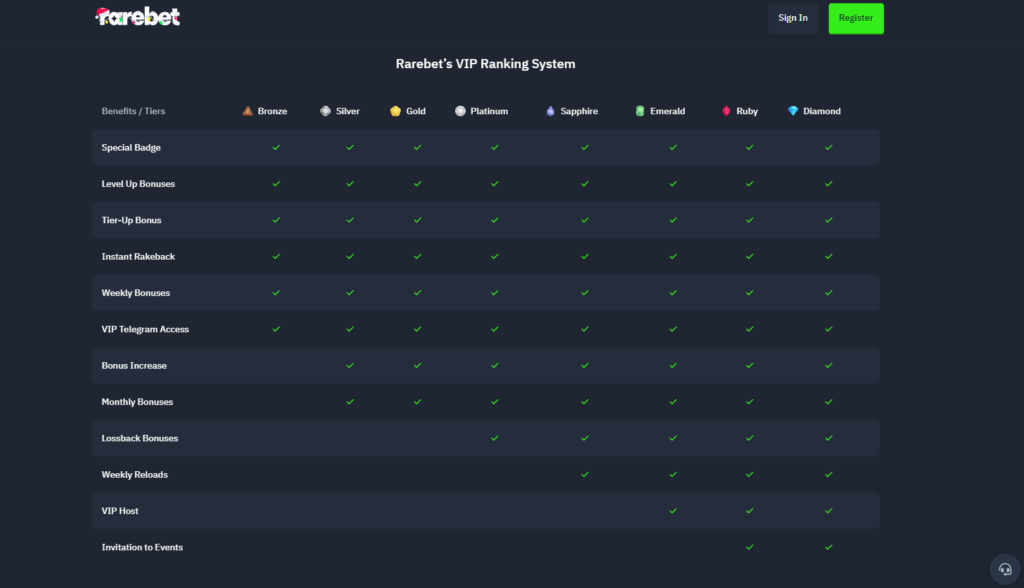Open the live support headset icon

click(x=1005, y=570)
